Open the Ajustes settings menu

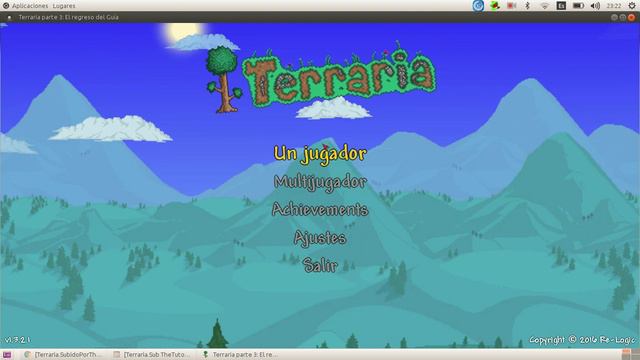click(x=320, y=238)
